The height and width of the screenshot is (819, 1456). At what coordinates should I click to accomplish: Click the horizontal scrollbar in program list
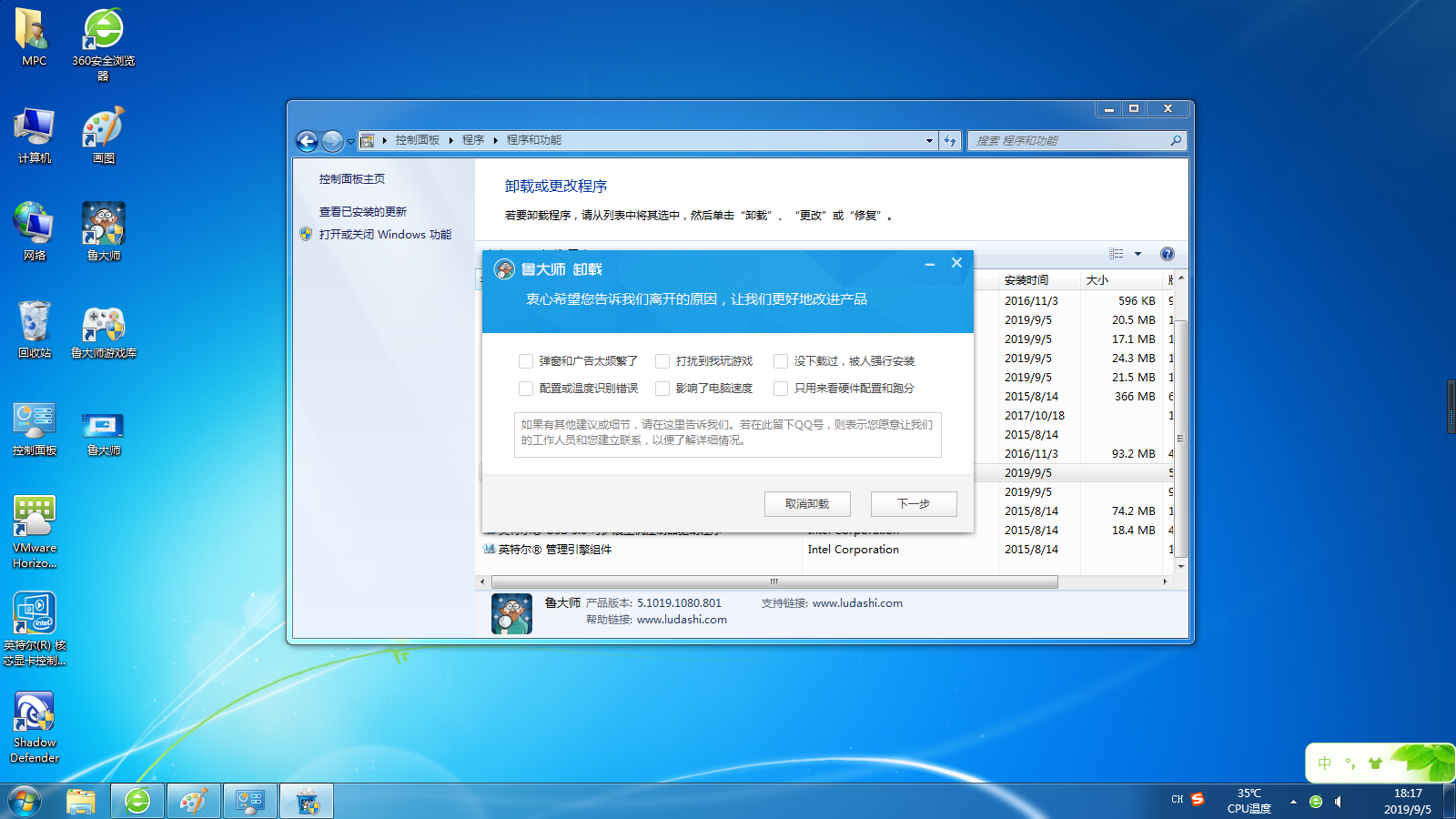pyautogui.click(x=773, y=581)
